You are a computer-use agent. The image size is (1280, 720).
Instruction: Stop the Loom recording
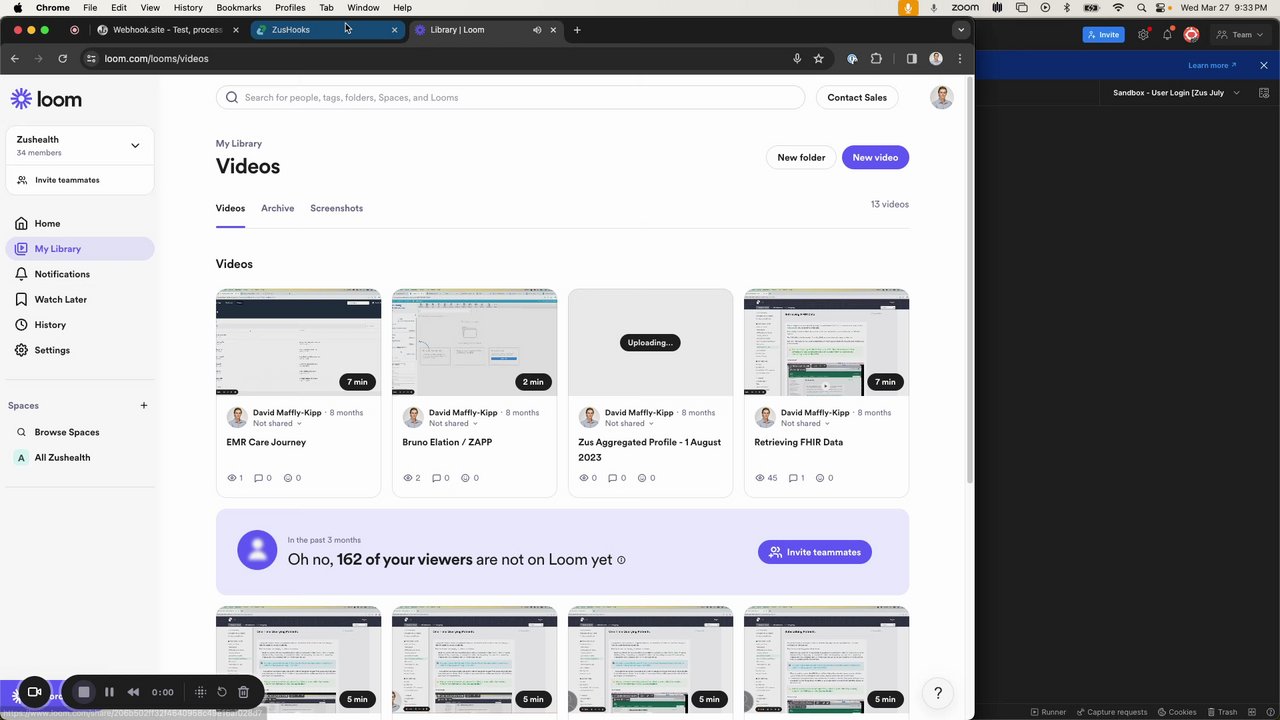[x=84, y=692]
